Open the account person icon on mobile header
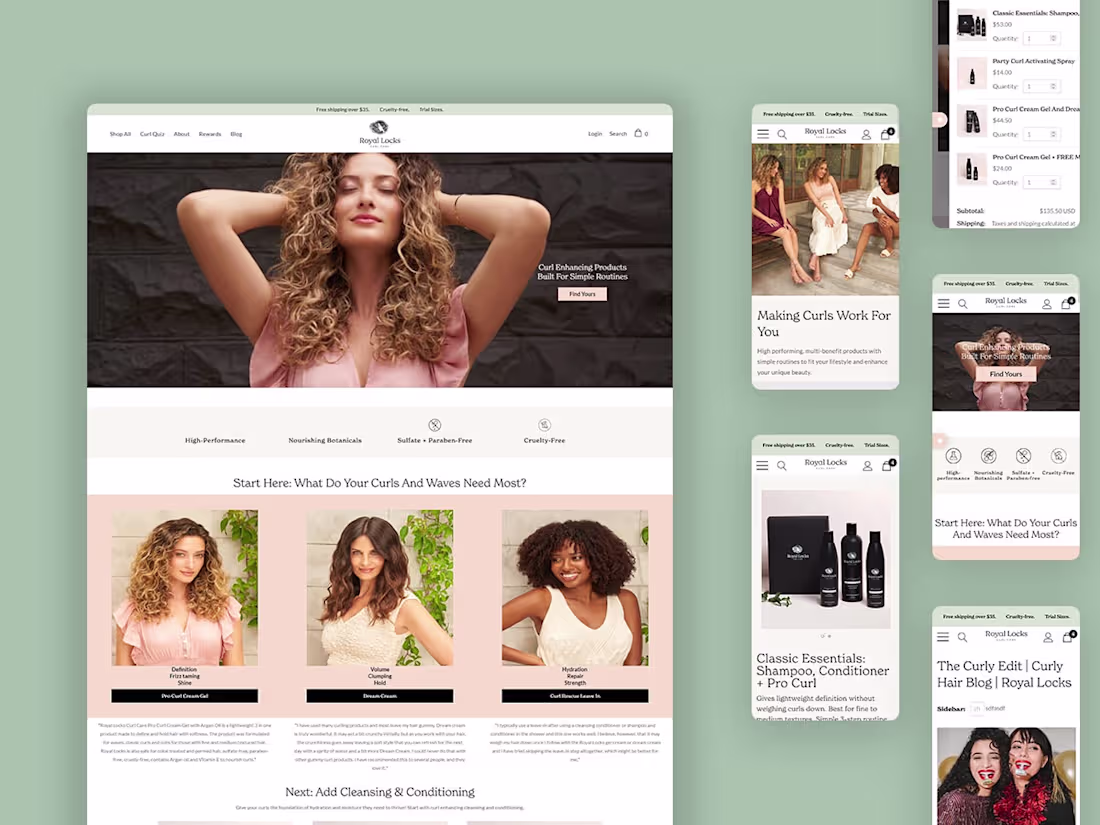 coord(868,133)
